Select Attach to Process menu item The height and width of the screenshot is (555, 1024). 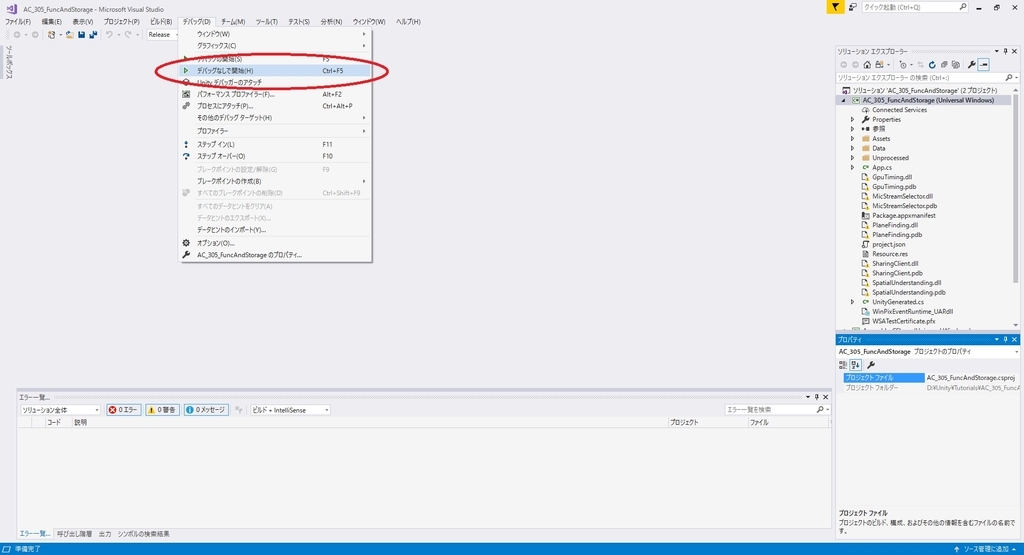[275, 106]
